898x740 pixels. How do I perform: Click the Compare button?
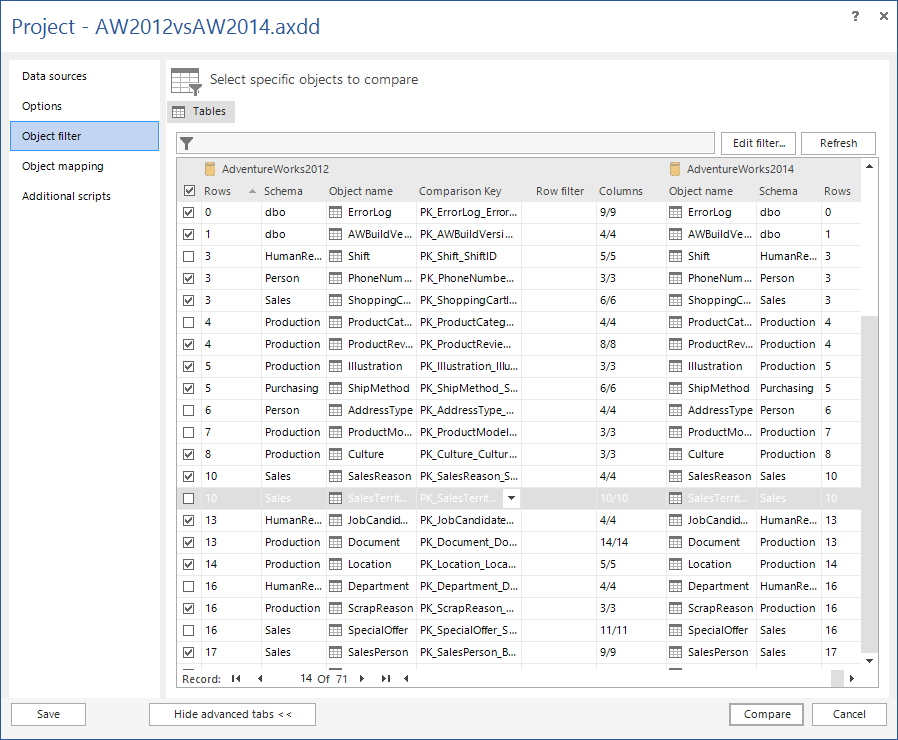click(x=766, y=714)
